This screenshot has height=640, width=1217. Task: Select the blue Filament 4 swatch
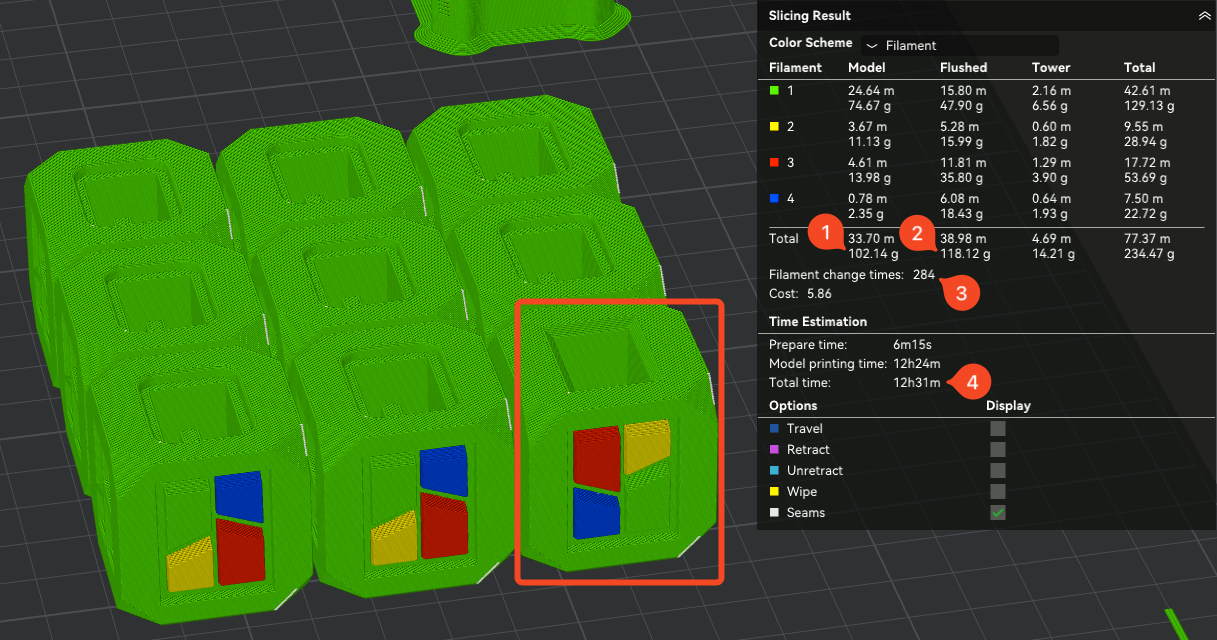point(774,198)
